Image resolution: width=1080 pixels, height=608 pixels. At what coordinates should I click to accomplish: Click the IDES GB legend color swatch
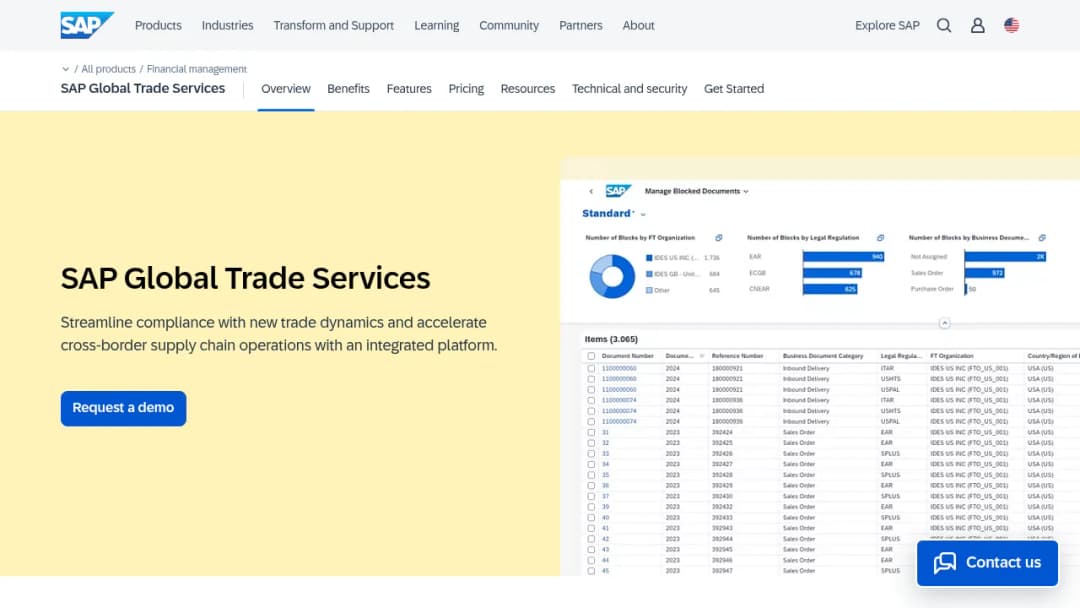click(649, 274)
